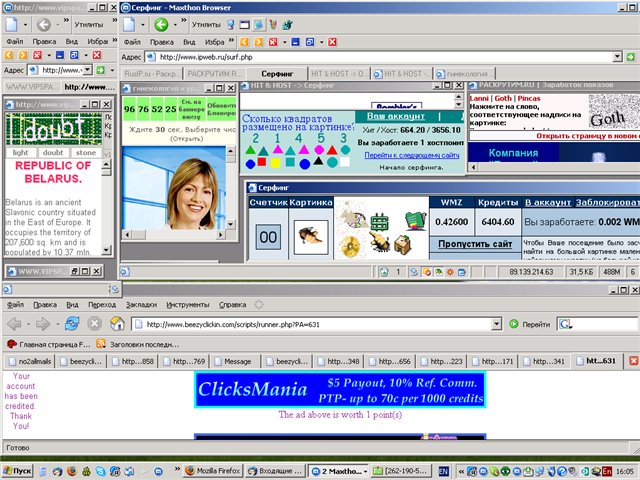
Task: Open the Закладки menu in Firefox
Action: 141,304
